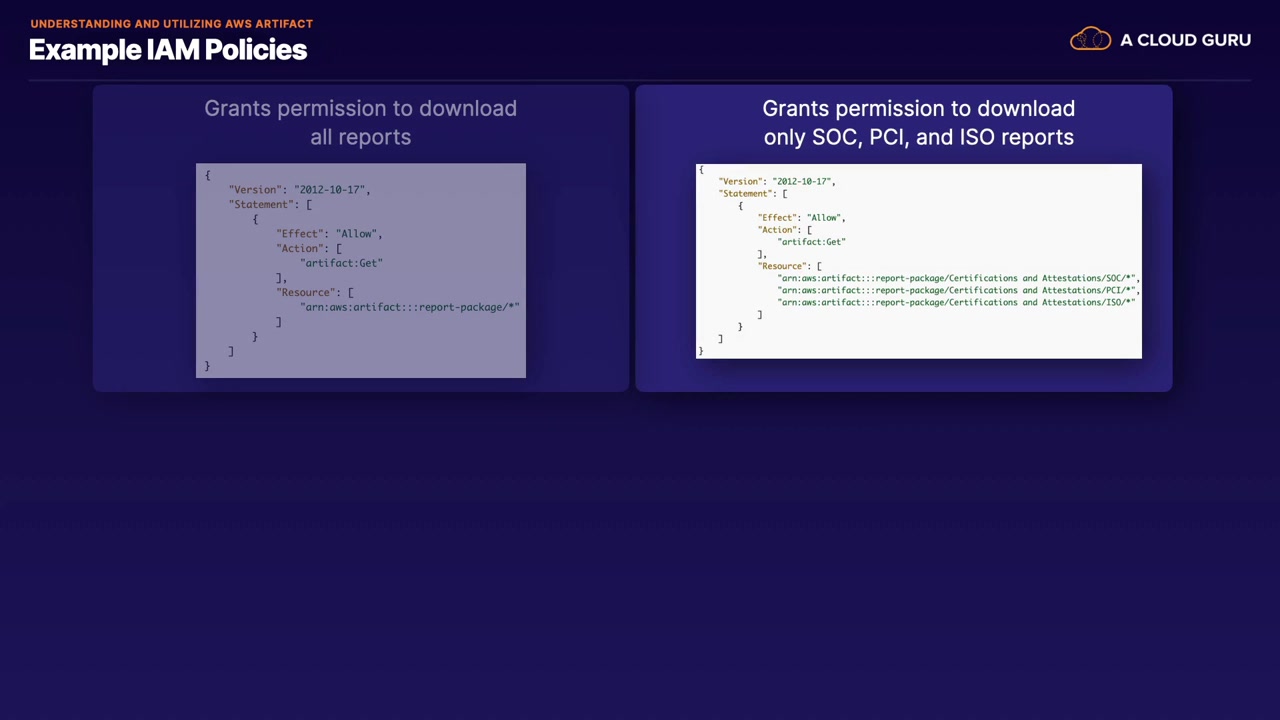Click the resource ARN ending in ISO/*
The height and width of the screenshot is (720, 1280).
[x=957, y=302]
